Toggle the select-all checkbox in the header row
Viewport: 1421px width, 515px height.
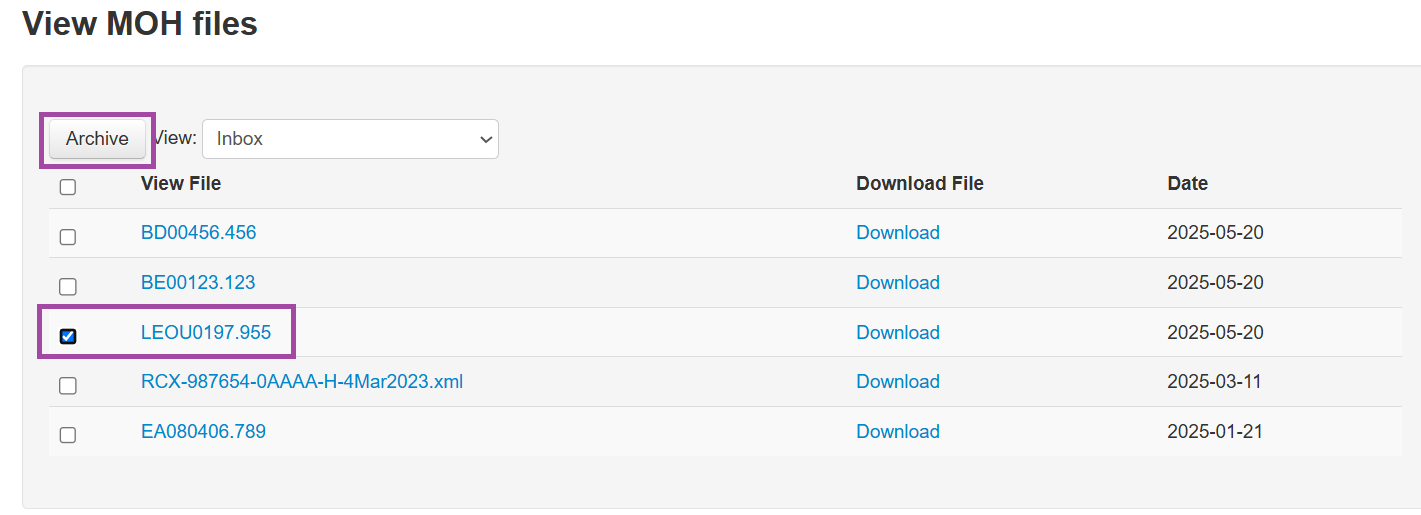(x=68, y=187)
